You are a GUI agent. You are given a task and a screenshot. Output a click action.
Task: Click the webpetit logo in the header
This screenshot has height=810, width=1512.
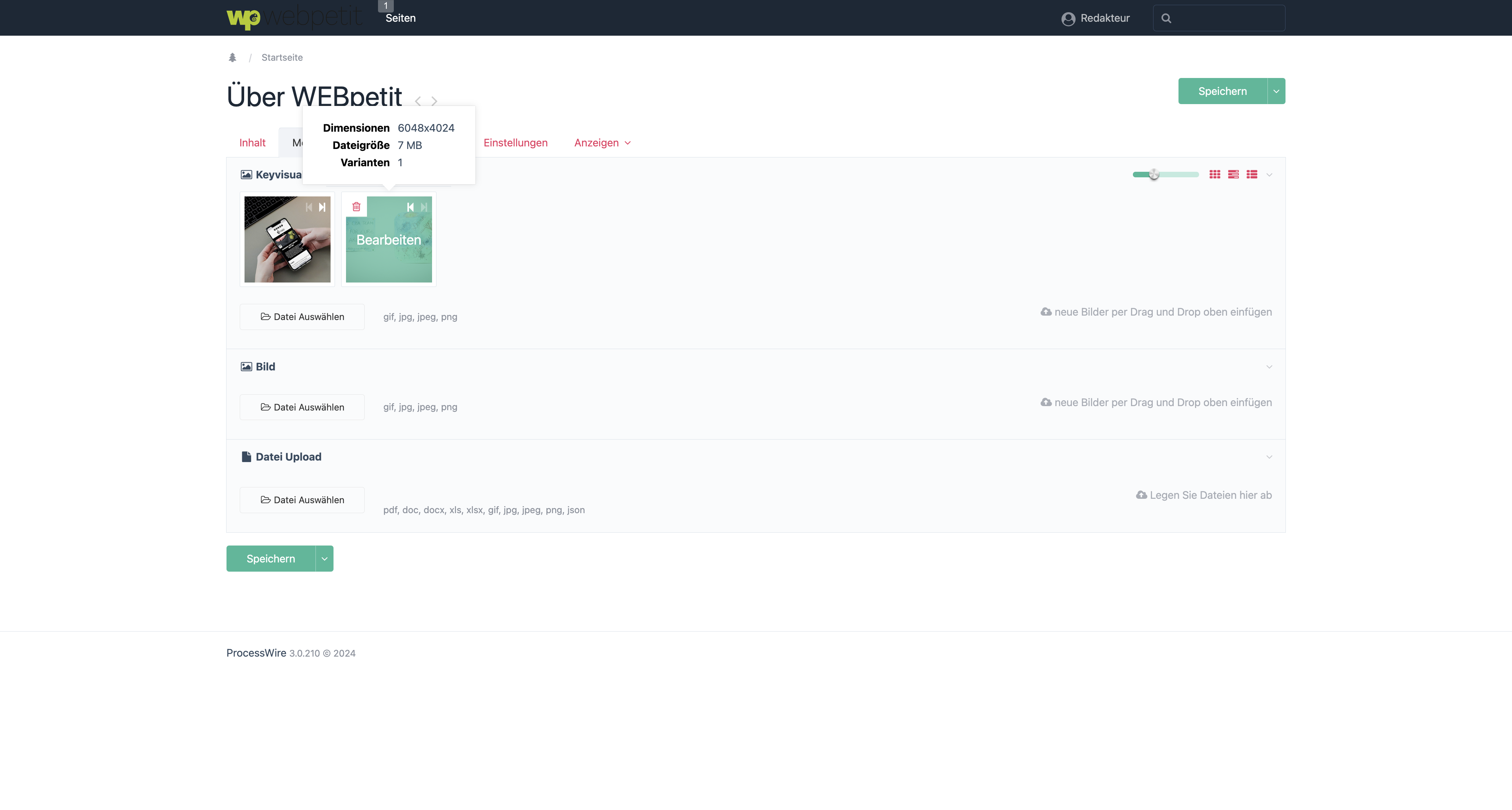point(294,18)
